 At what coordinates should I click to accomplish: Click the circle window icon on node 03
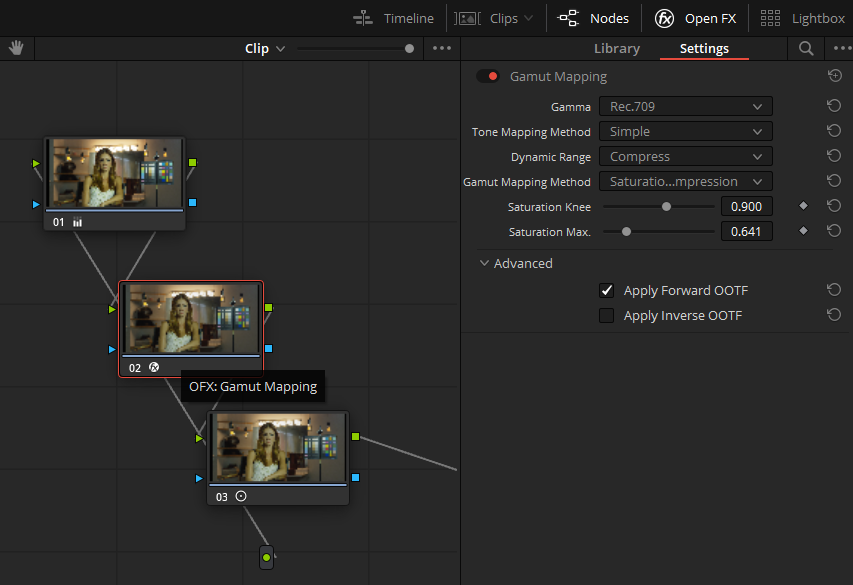click(241, 496)
